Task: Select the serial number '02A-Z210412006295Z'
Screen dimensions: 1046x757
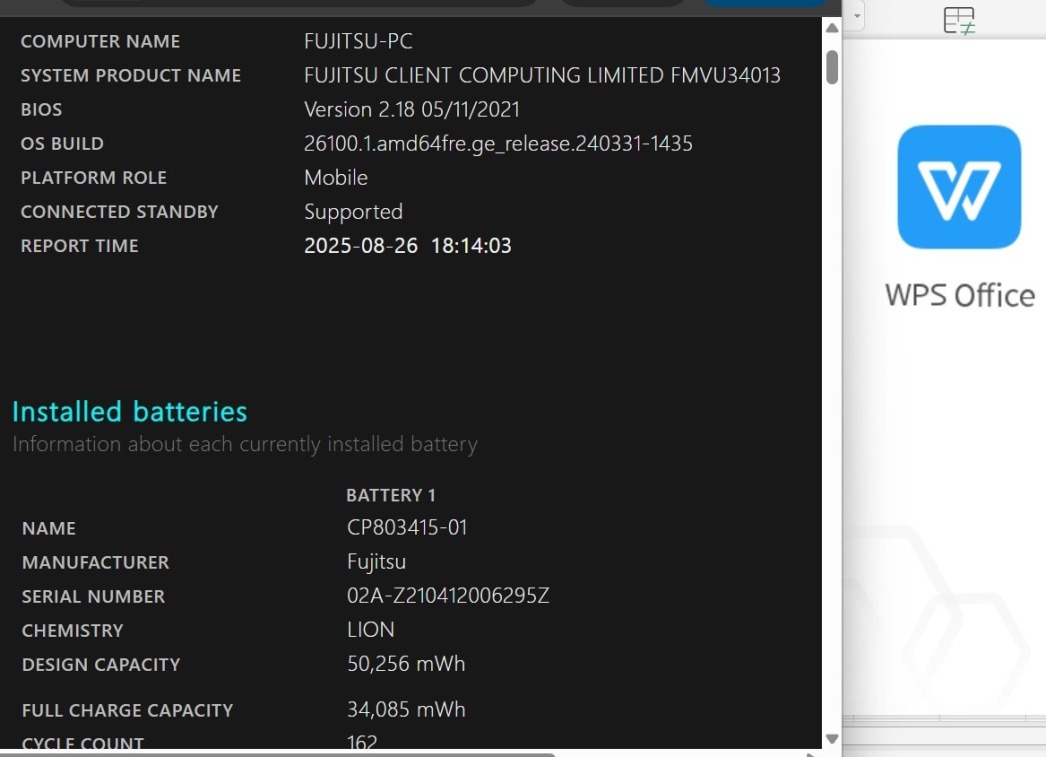Action: pos(448,596)
